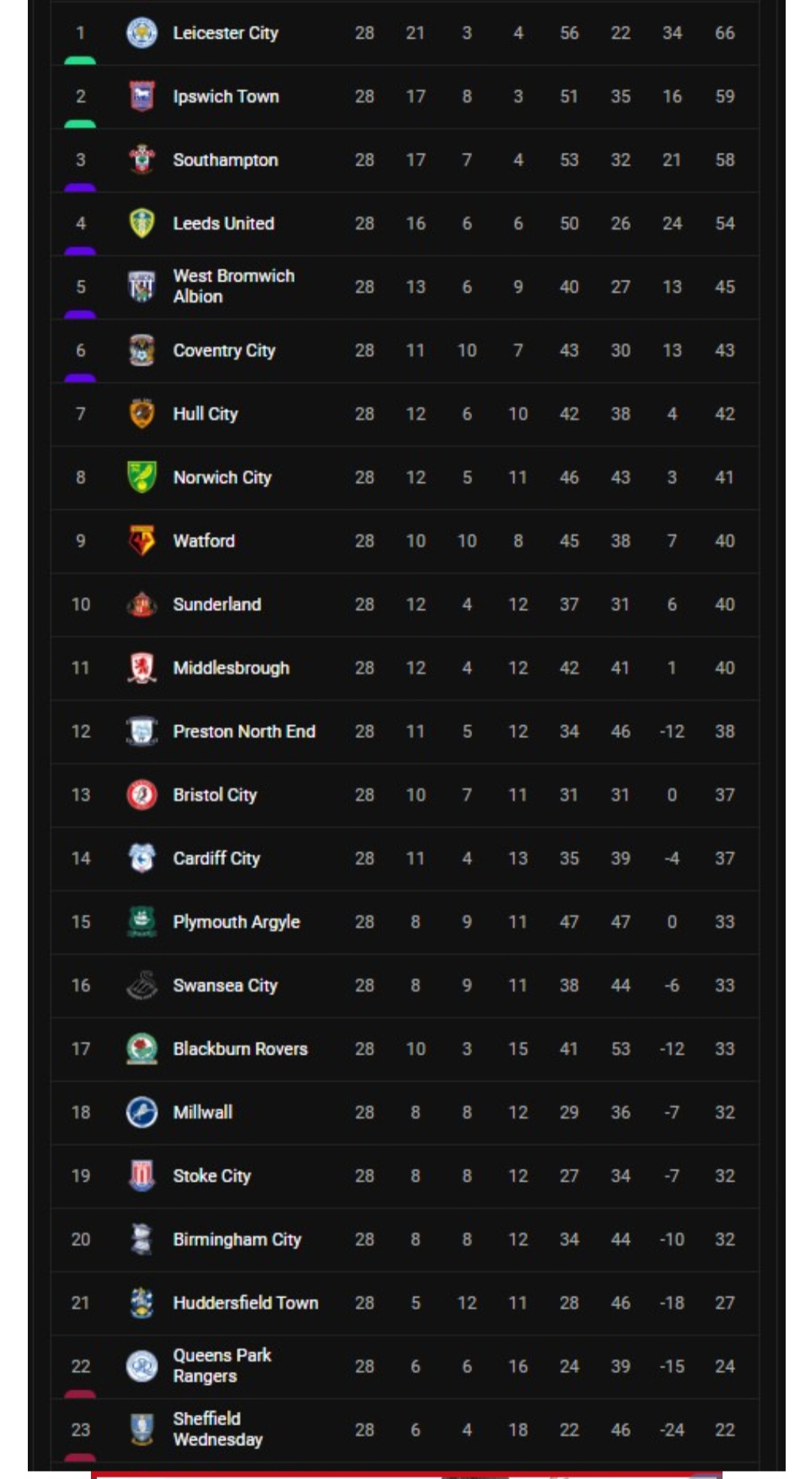Click the Norwich City canary badge

(141, 477)
